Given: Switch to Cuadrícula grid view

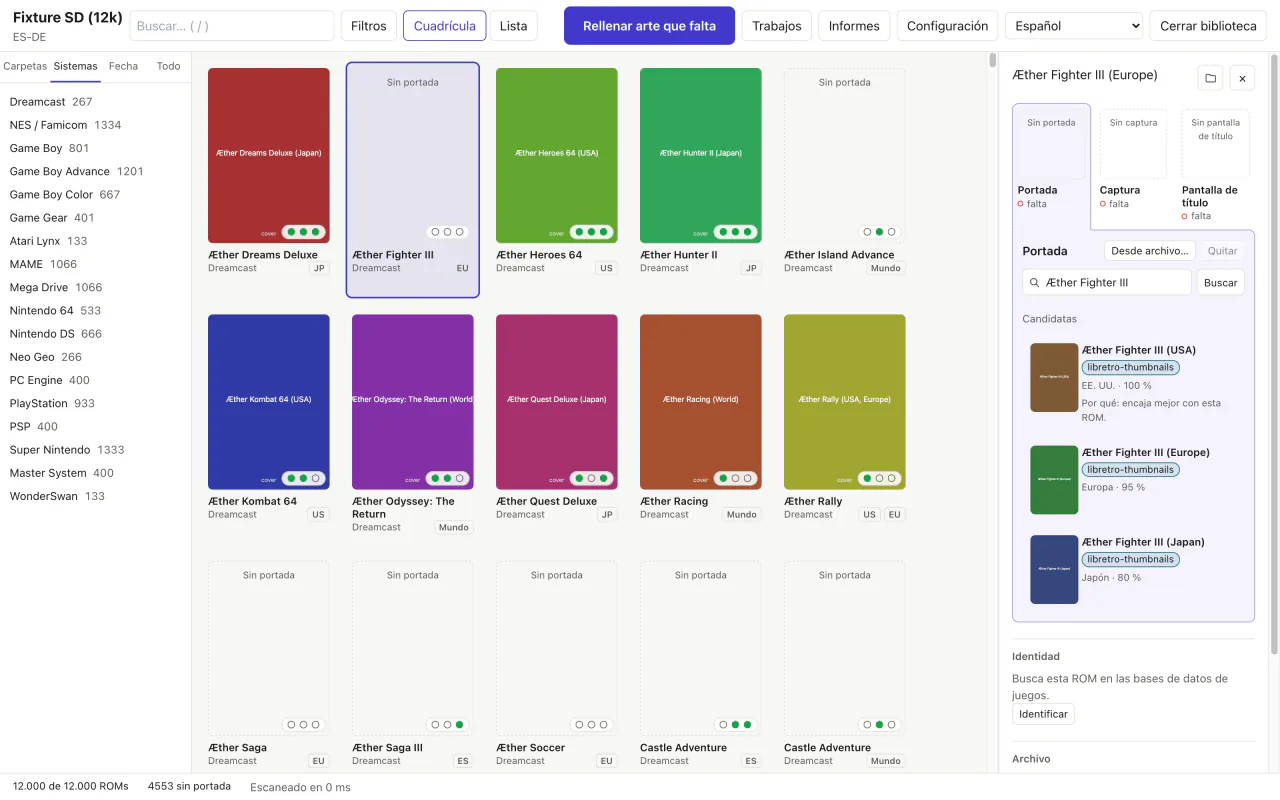Looking at the screenshot, I should (x=445, y=26).
